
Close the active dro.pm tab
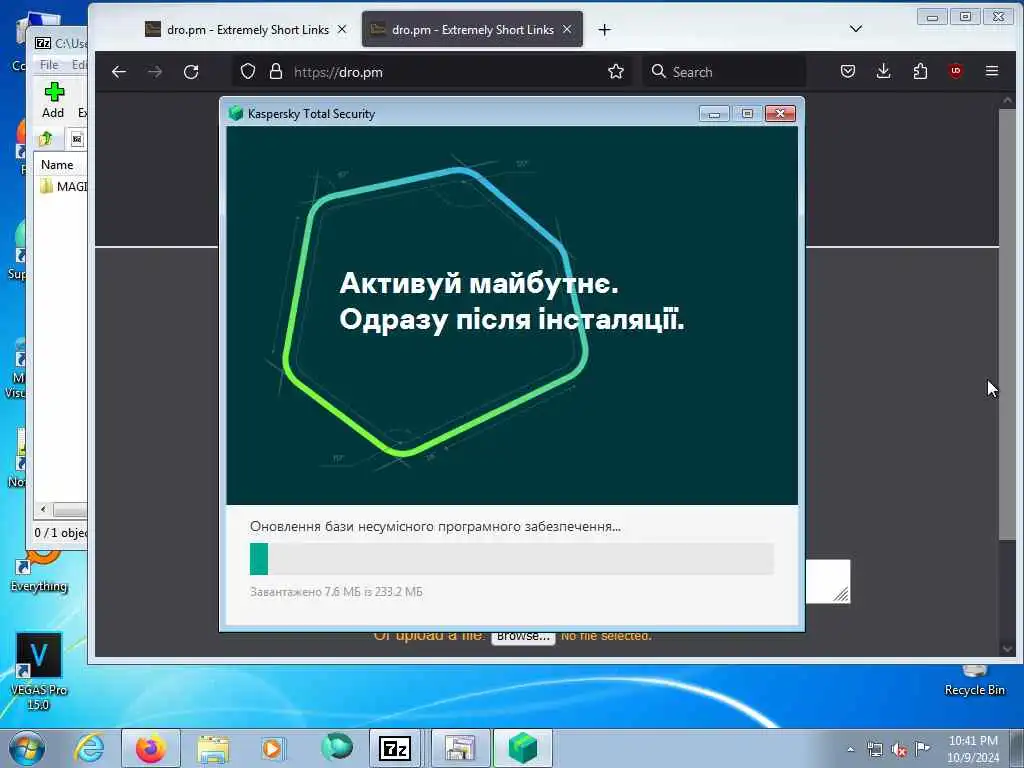tap(567, 29)
